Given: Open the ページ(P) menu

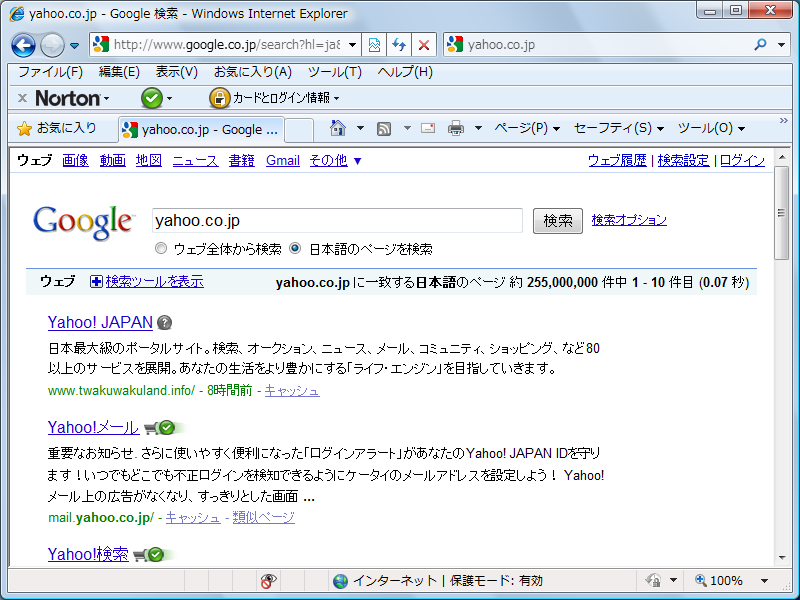Looking at the screenshot, I should pos(527,128).
